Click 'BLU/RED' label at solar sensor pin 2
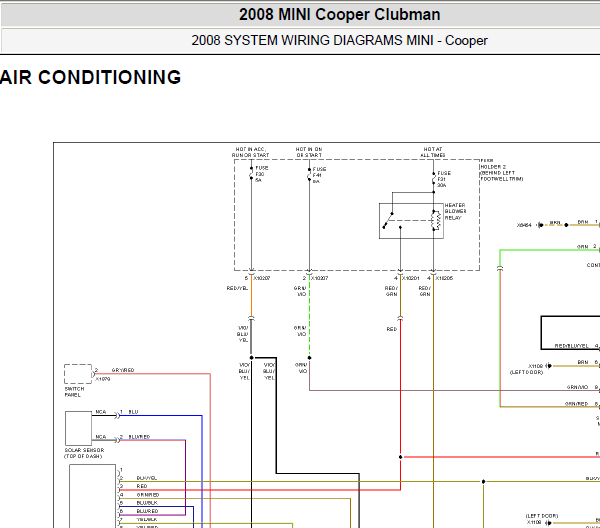This screenshot has width=600, height=528. [x=139, y=437]
